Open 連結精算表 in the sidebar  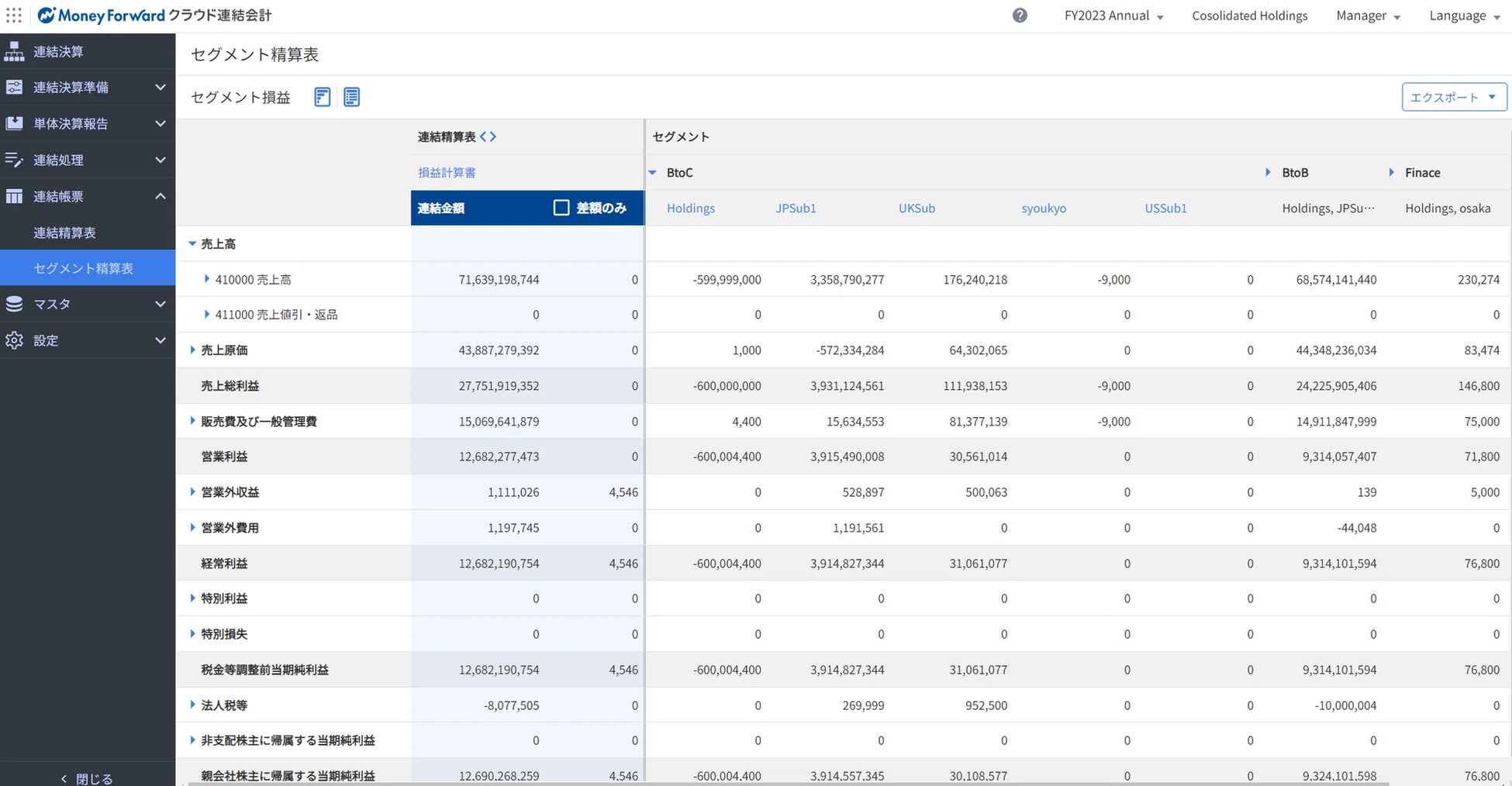point(64,233)
